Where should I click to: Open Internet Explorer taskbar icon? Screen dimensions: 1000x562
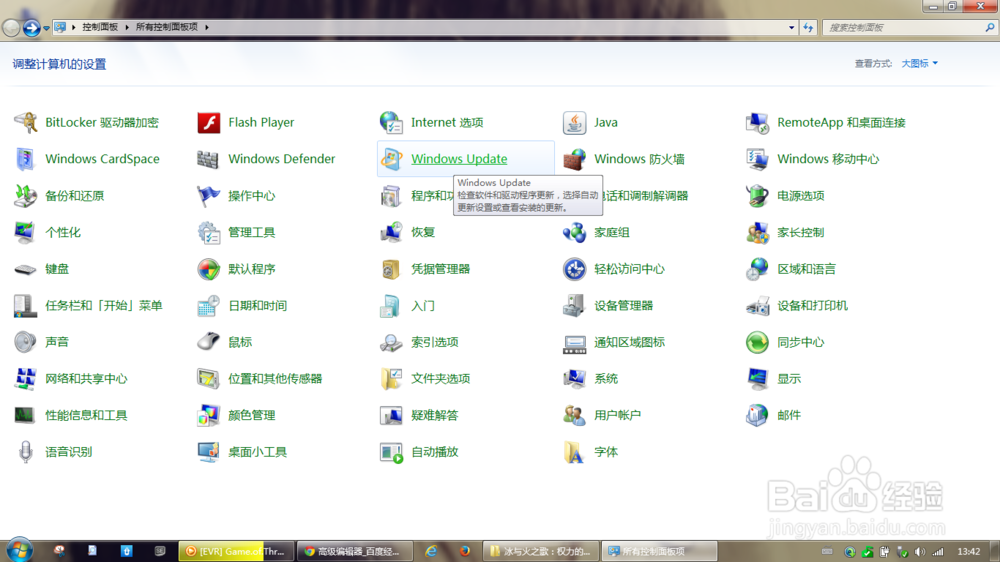coord(431,551)
